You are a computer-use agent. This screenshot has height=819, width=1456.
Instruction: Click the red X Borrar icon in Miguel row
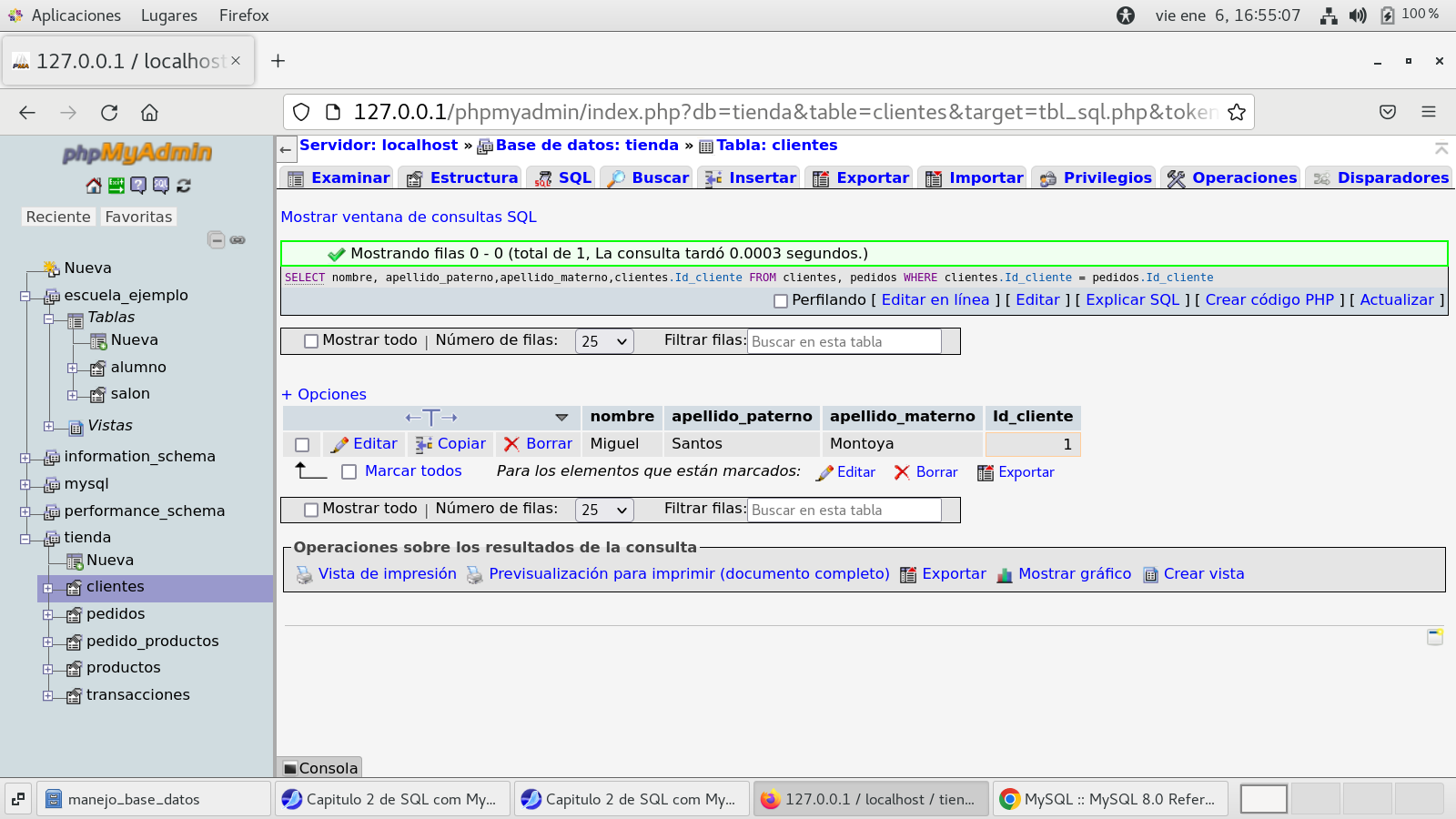pyautogui.click(x=511, y=444)
